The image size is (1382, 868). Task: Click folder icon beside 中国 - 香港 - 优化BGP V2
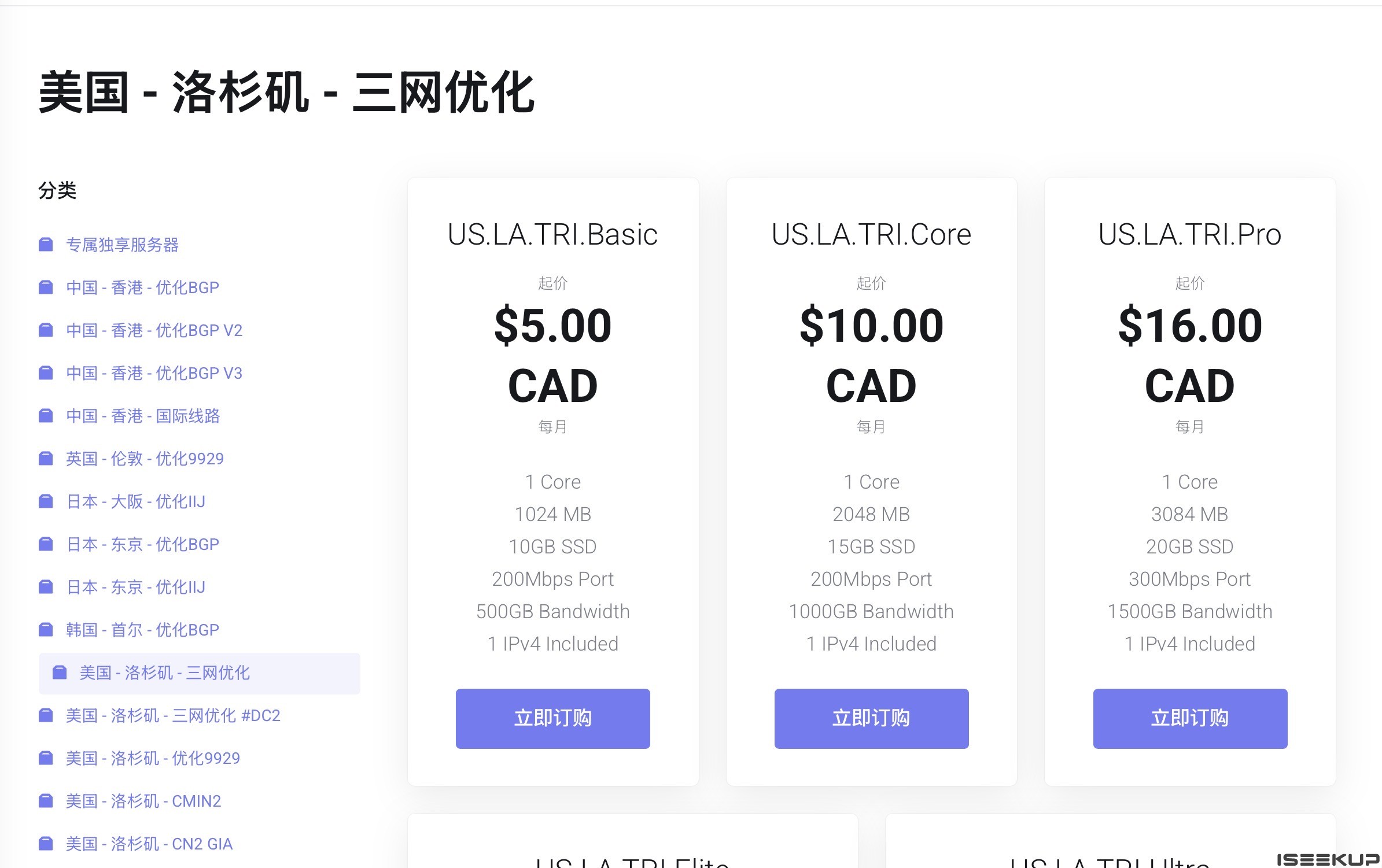point(46,330)
